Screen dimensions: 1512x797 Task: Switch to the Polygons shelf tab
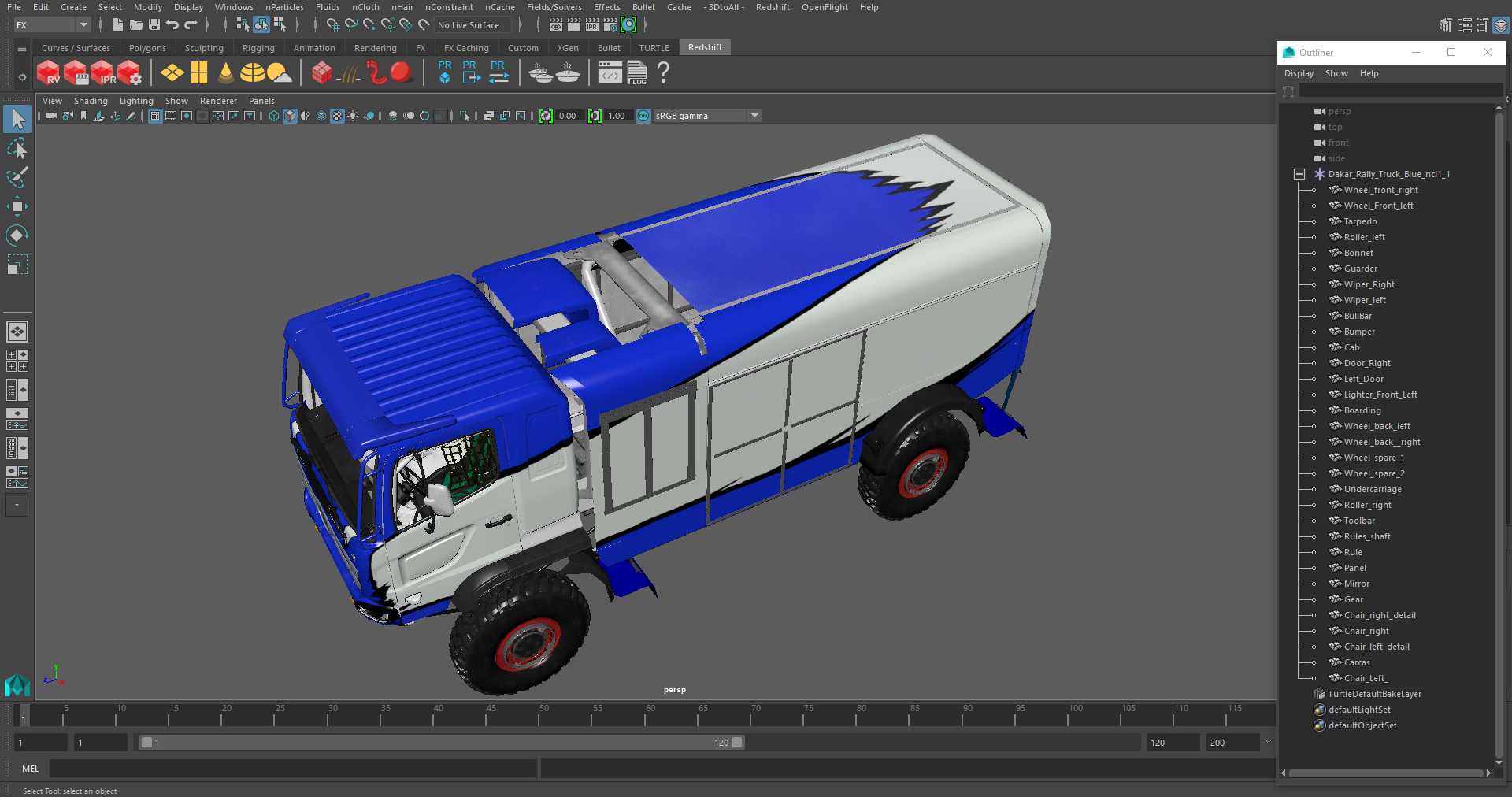147,48
